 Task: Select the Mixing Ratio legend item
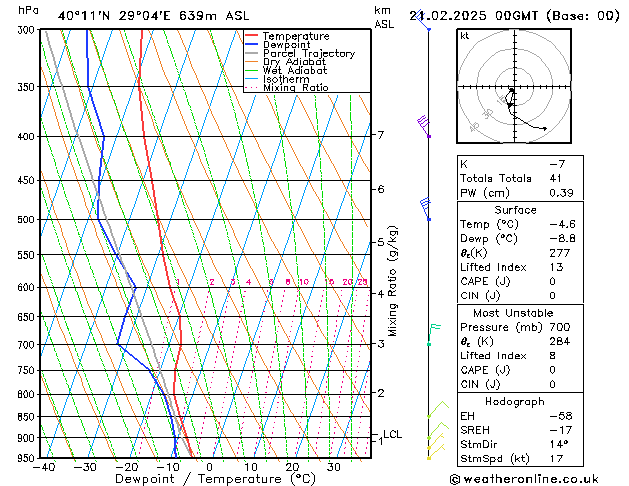click(x=295, y=88)
